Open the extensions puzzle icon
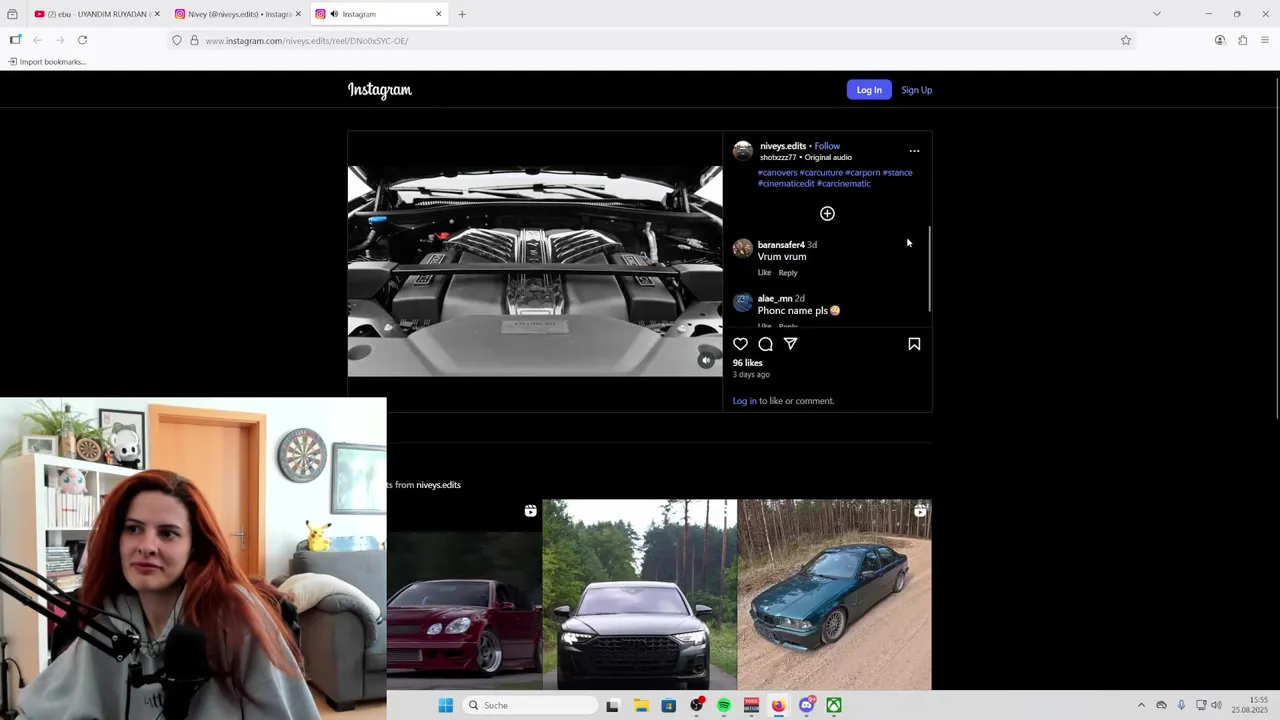 1242,40
